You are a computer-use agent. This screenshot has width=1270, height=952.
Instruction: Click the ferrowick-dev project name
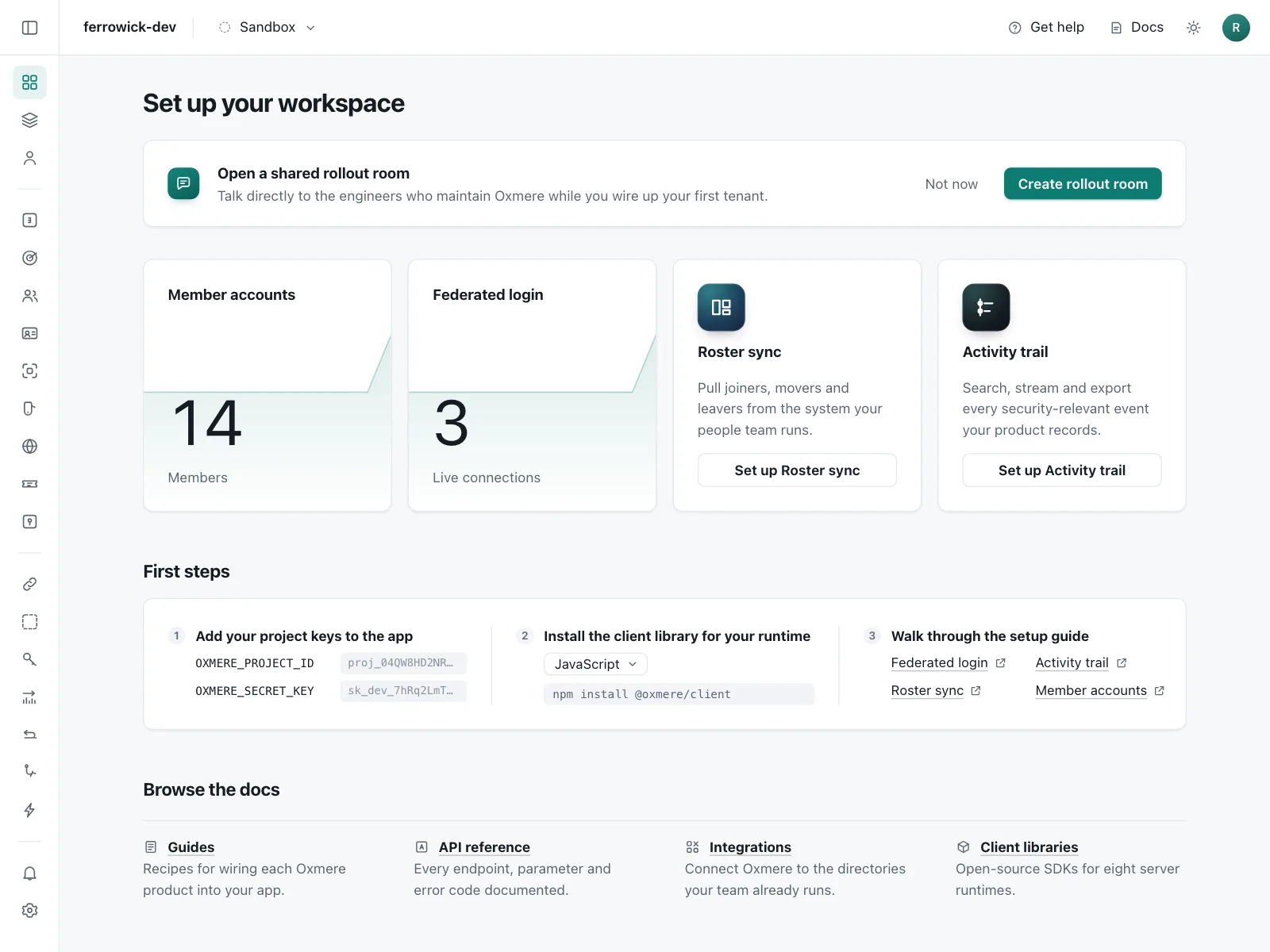click(x=129, y=27)
